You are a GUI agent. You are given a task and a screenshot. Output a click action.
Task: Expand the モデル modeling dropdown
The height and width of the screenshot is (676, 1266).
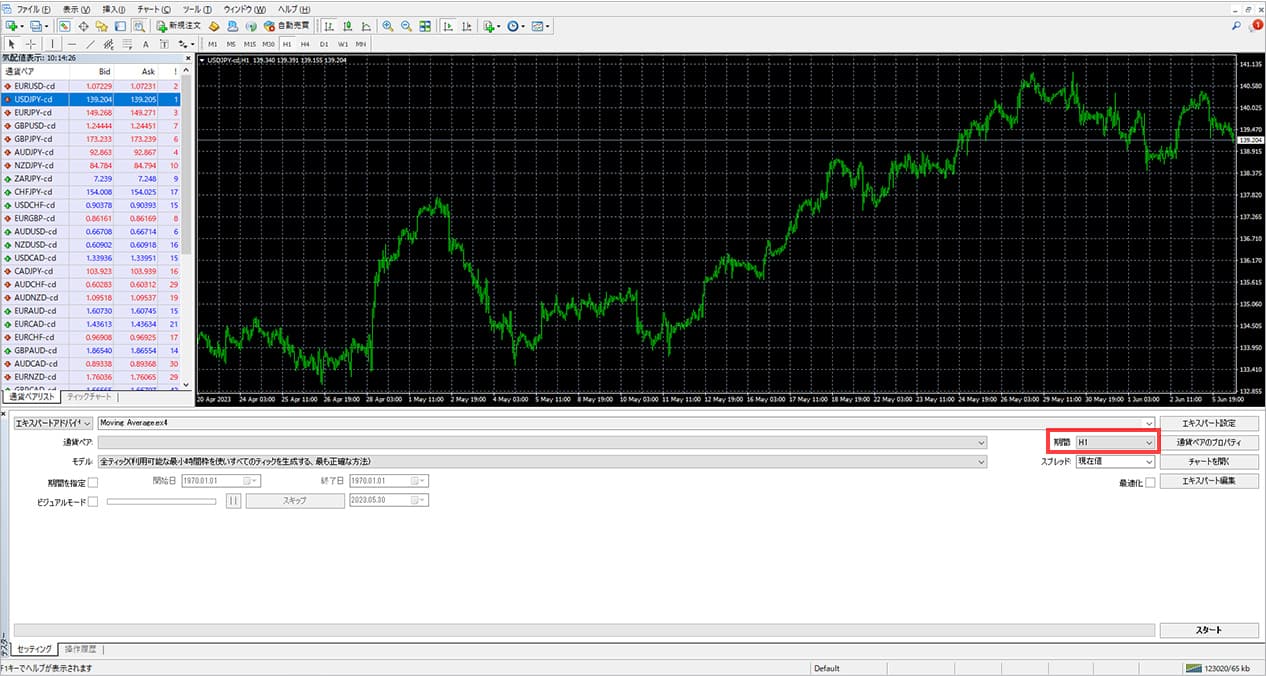tap(542, 462)
